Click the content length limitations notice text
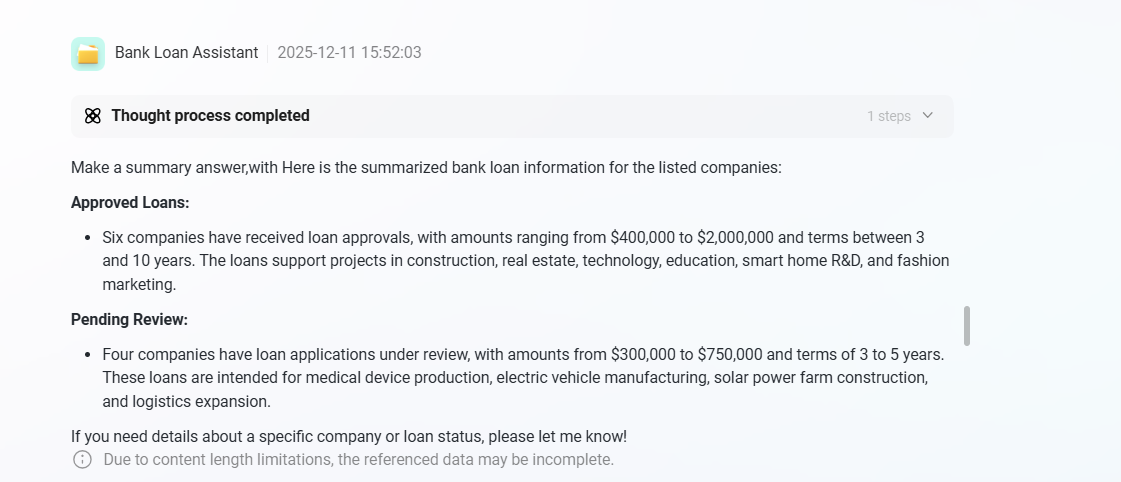1121x482 pixels. tap(358, 460)
